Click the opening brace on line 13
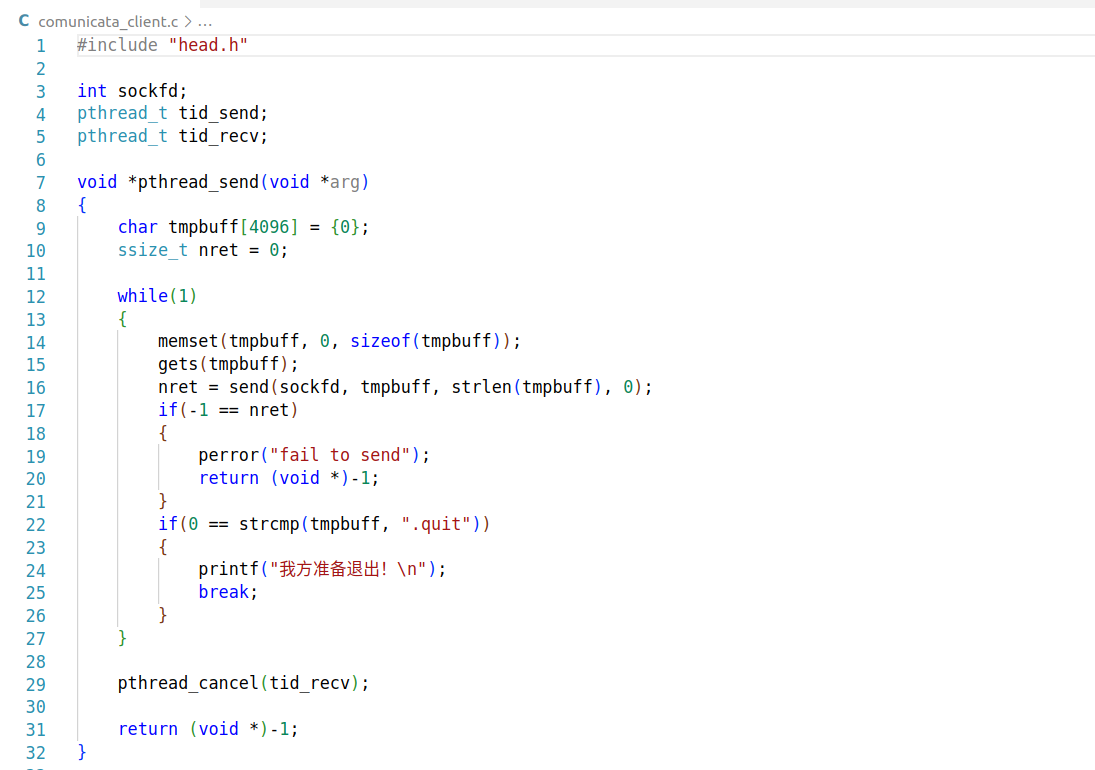 pos(123,319)
